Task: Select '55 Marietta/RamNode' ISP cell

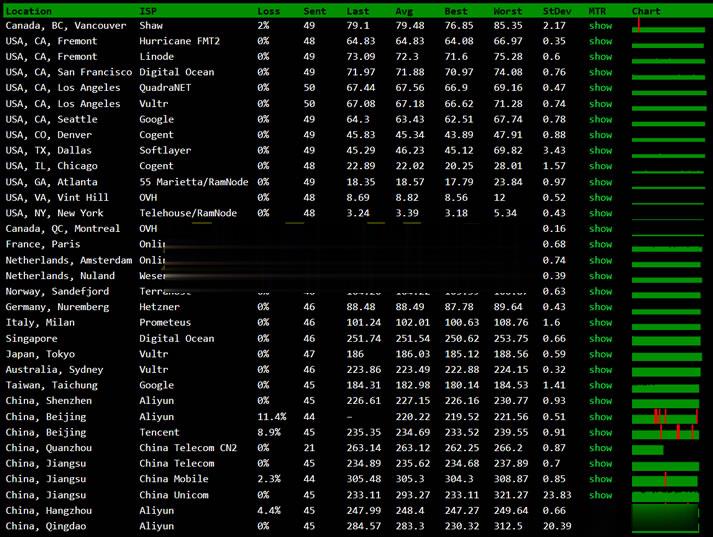Action: click(194, 182)
